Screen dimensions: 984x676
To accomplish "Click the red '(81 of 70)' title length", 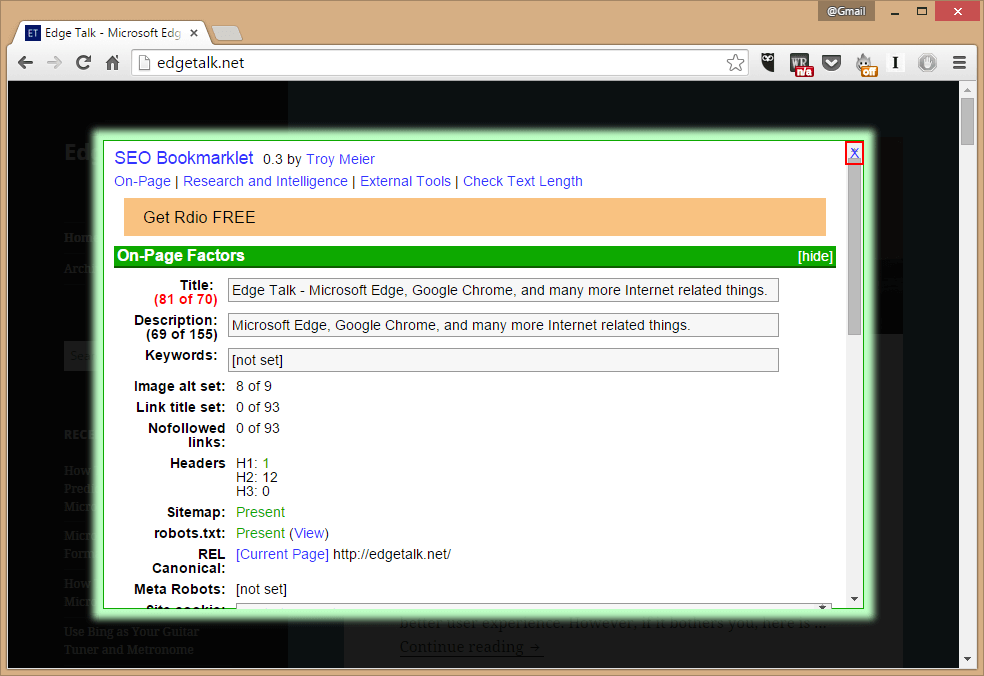I will pos(186,299).
